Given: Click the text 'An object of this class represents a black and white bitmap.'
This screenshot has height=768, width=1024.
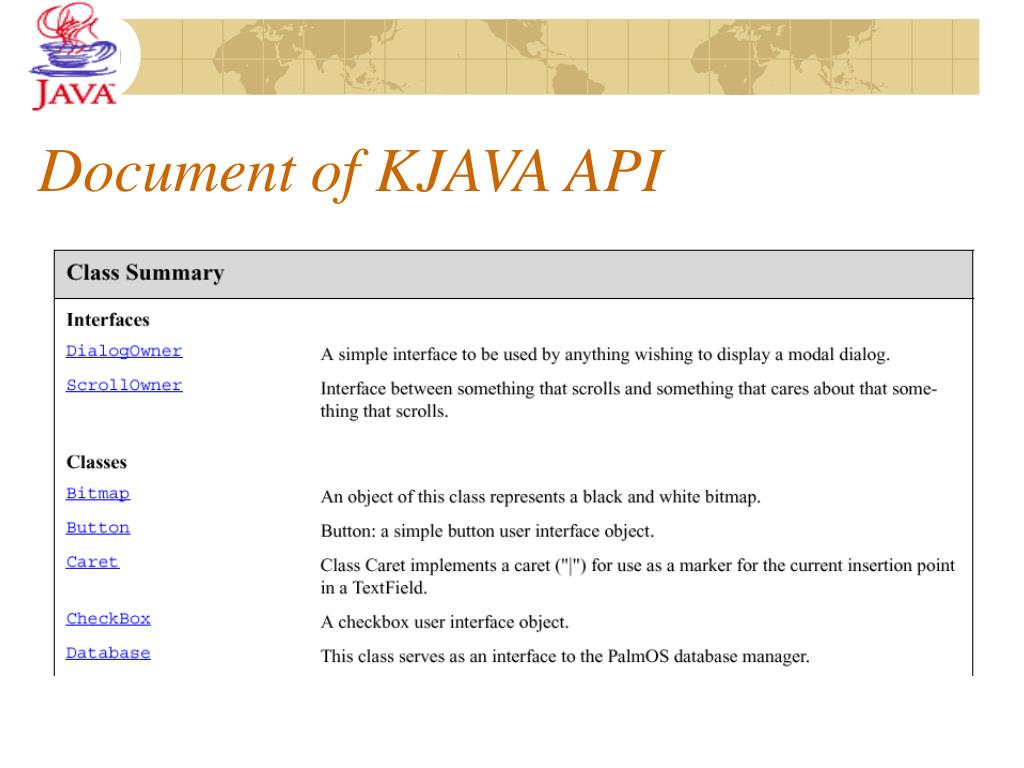Looking at the screenshot, I should click(541, 497).
